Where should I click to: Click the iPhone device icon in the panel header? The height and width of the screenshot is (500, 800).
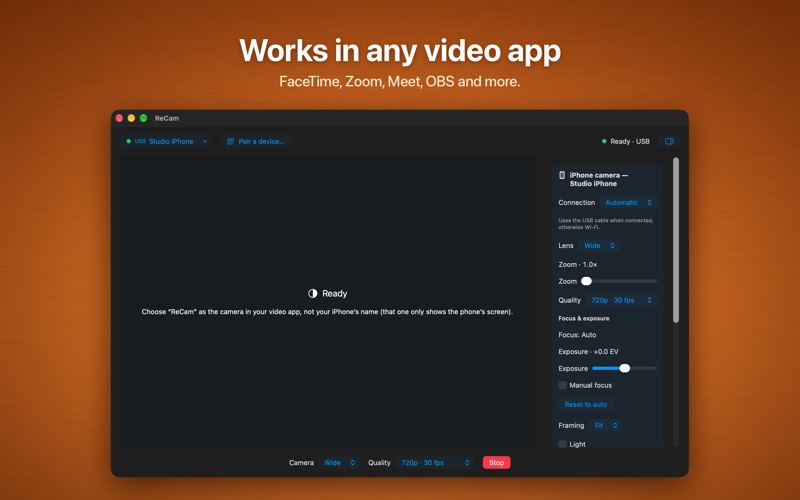[x=562, y=175]
